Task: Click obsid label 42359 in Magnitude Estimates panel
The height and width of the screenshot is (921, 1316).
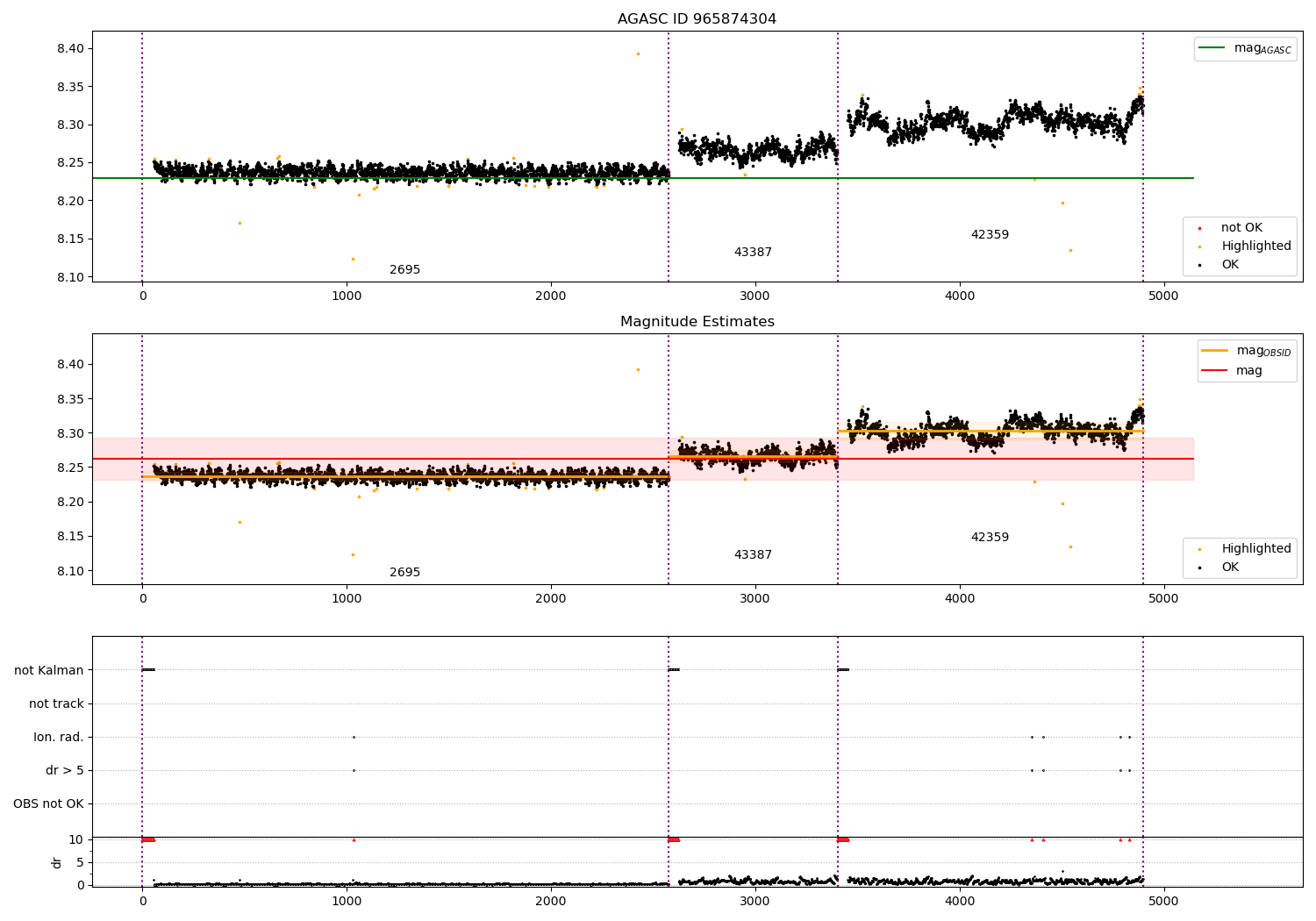Action: click(x=990, y=538)
